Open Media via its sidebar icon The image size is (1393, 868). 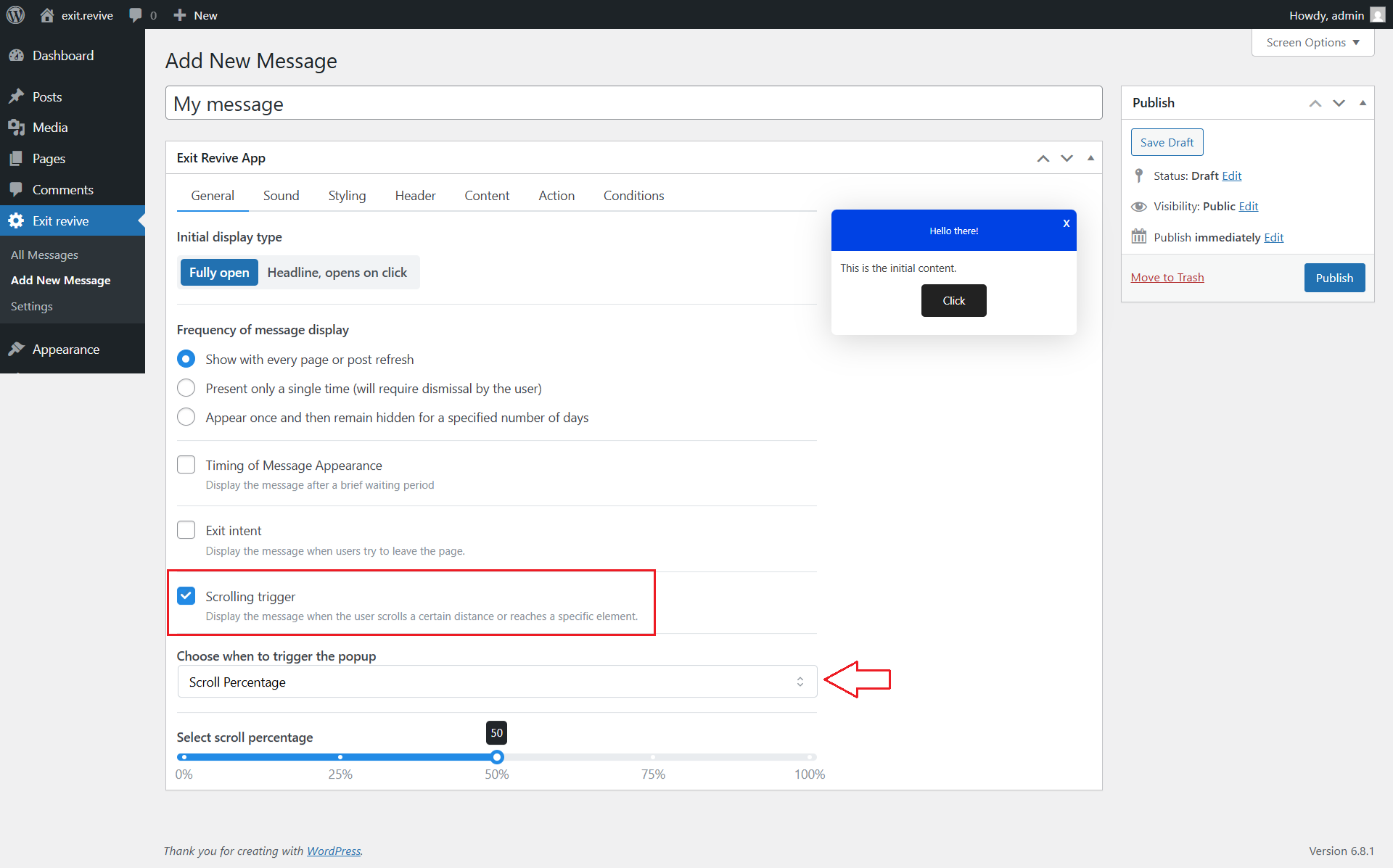click(16, 128)
